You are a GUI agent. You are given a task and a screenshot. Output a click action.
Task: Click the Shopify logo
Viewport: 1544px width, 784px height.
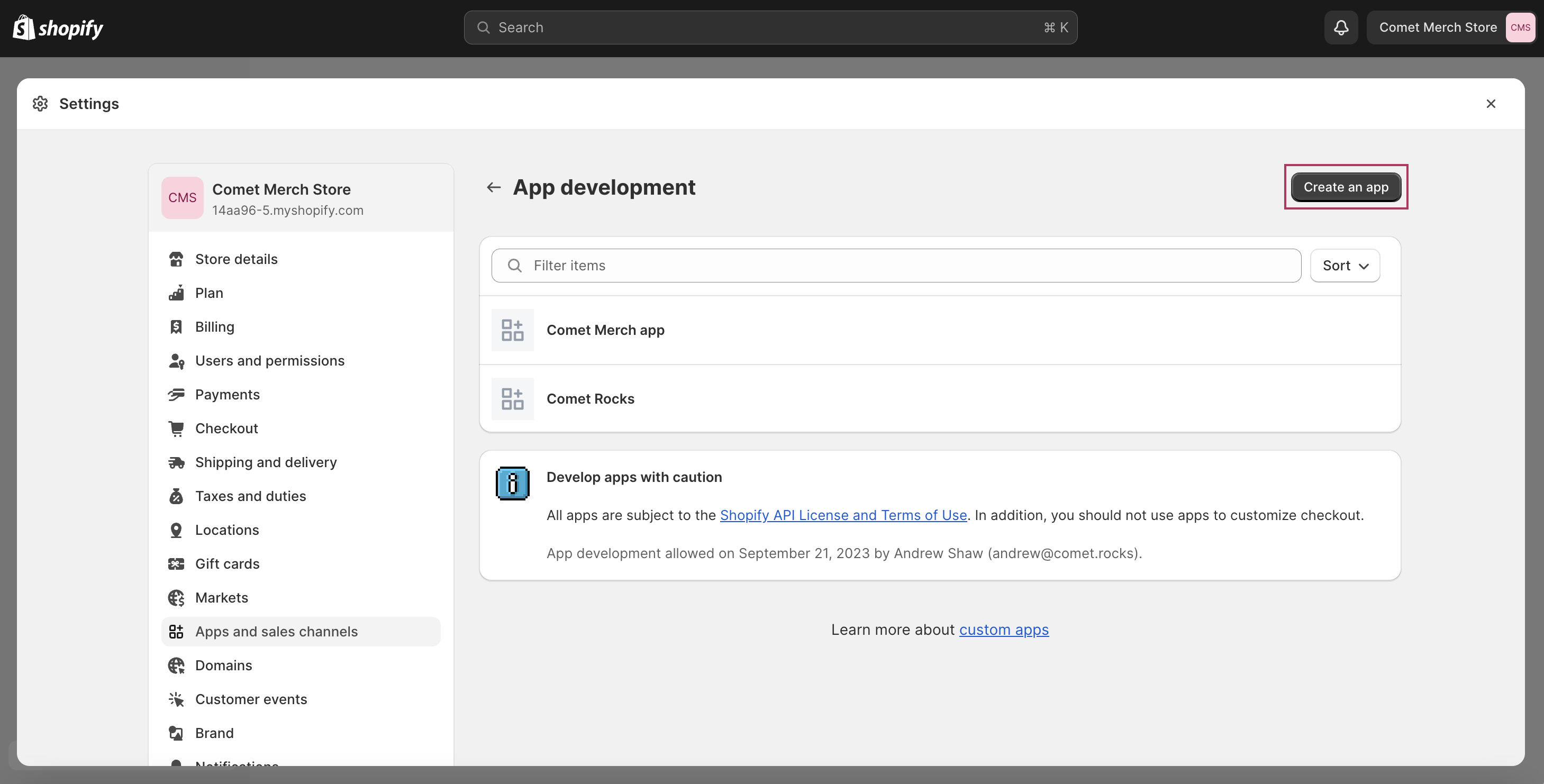coord(58,28)
